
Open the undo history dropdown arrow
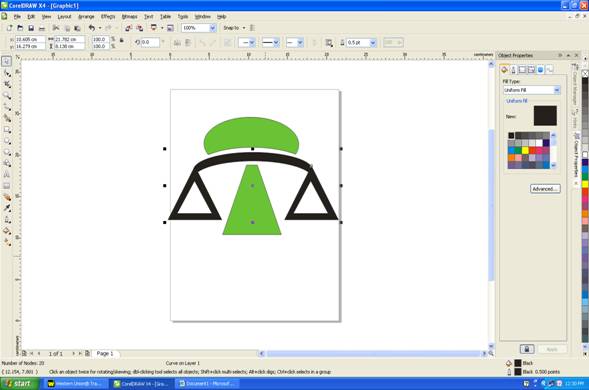[100, 28]
